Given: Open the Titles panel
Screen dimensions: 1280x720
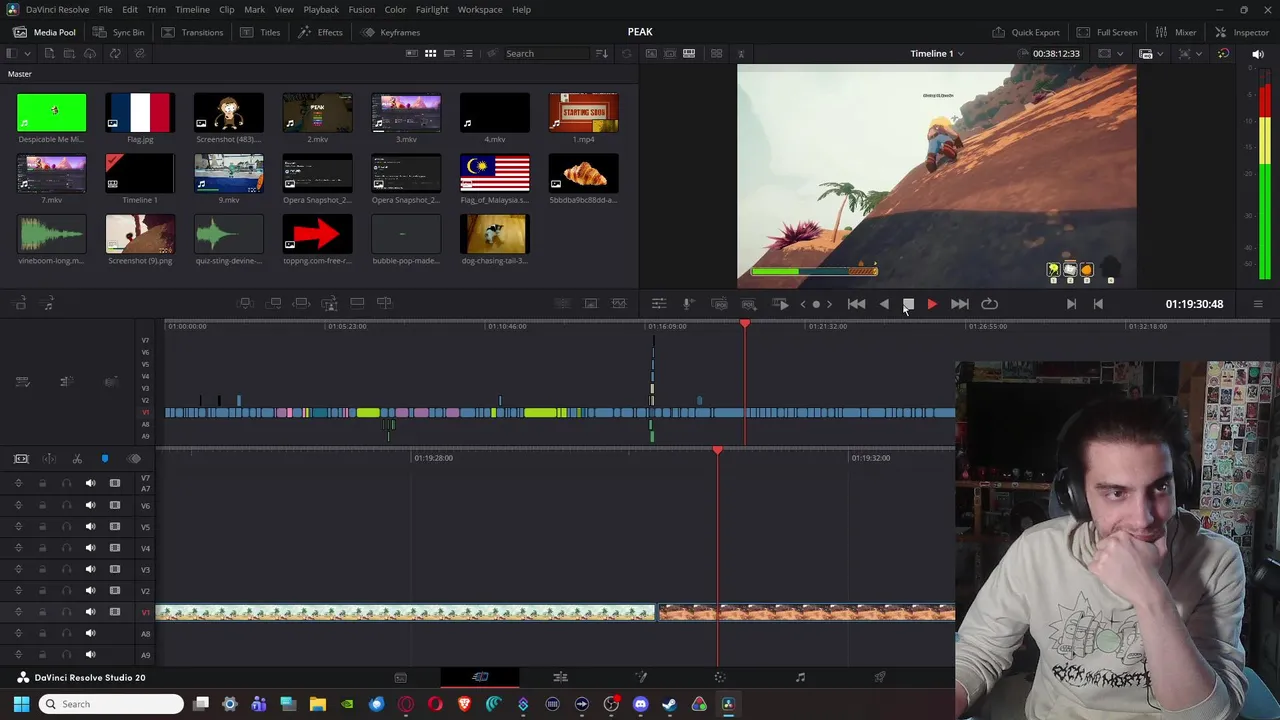Looking at the screenshot, I should click(x=261, y=32).
